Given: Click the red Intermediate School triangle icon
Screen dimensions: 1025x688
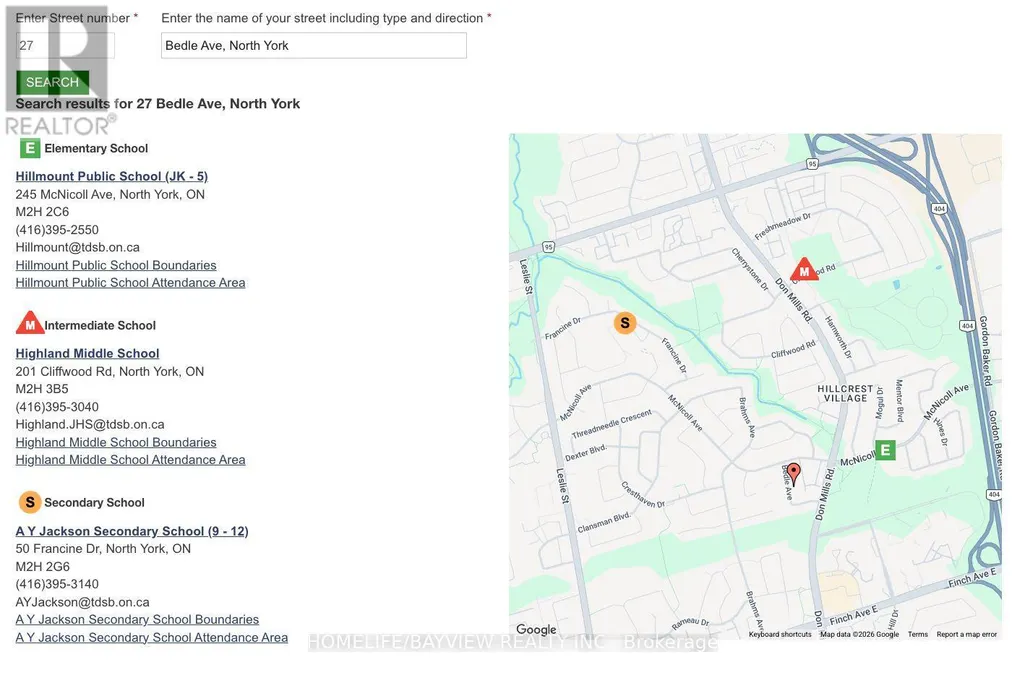Looking at the screenshot, I should 29,324.
